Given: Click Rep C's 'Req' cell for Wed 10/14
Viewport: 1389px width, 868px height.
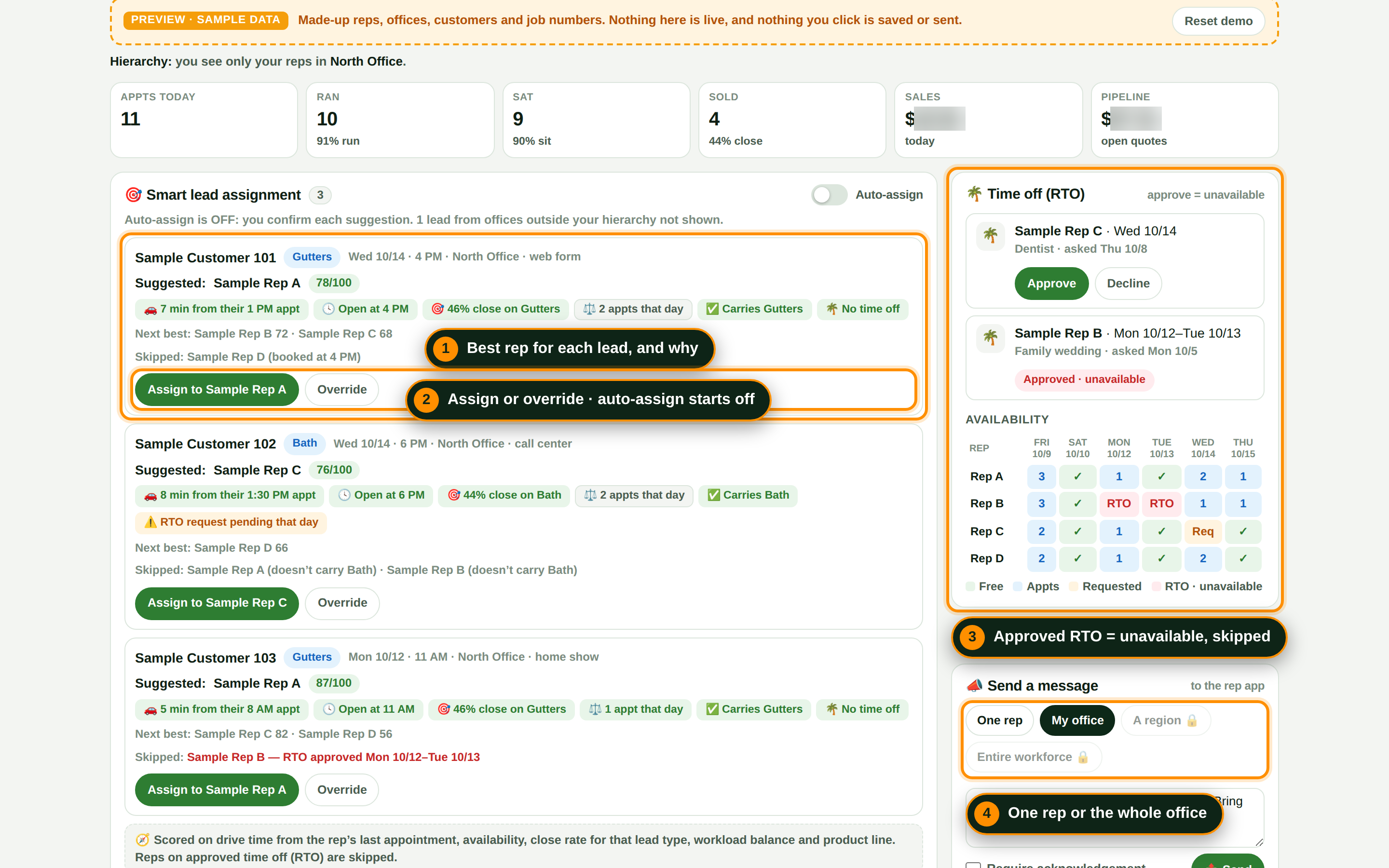Looking at the screenshot, I should [1202, 531].
